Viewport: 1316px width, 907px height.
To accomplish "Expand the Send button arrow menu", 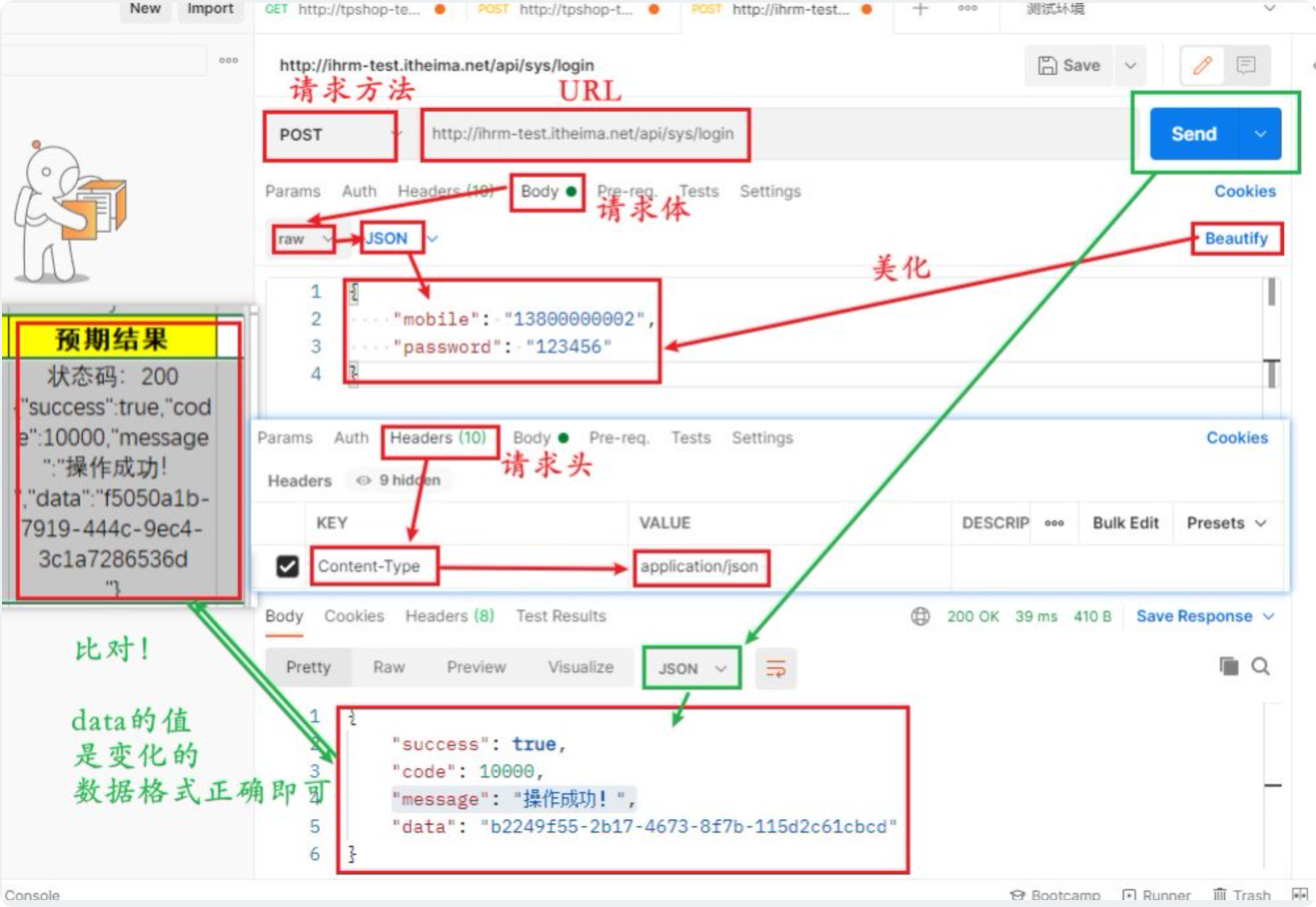I will coord(1260,134).
